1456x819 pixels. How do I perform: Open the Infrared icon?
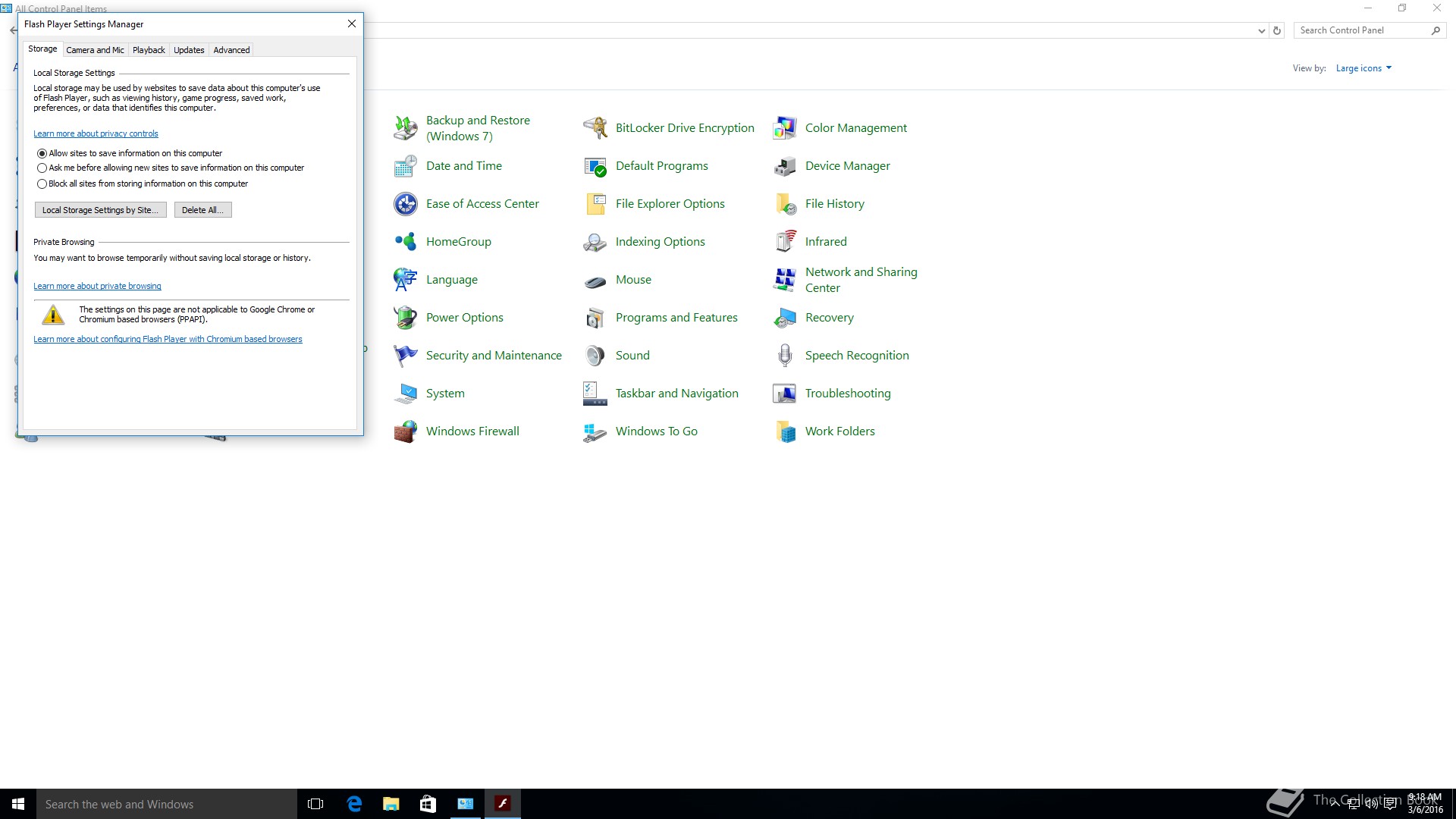pyautogui.click(x=785, y=242)
